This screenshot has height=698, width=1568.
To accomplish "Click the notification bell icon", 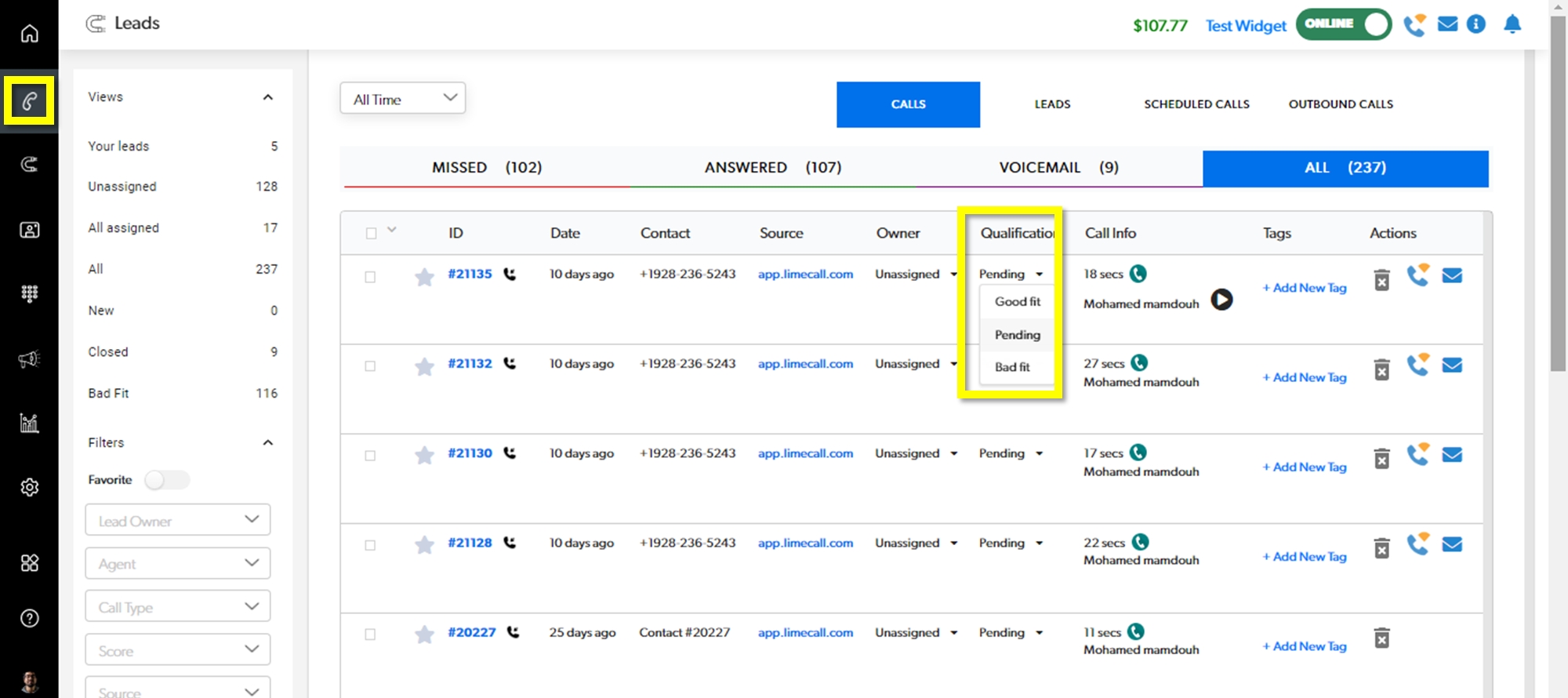I will coord(1512,25).
